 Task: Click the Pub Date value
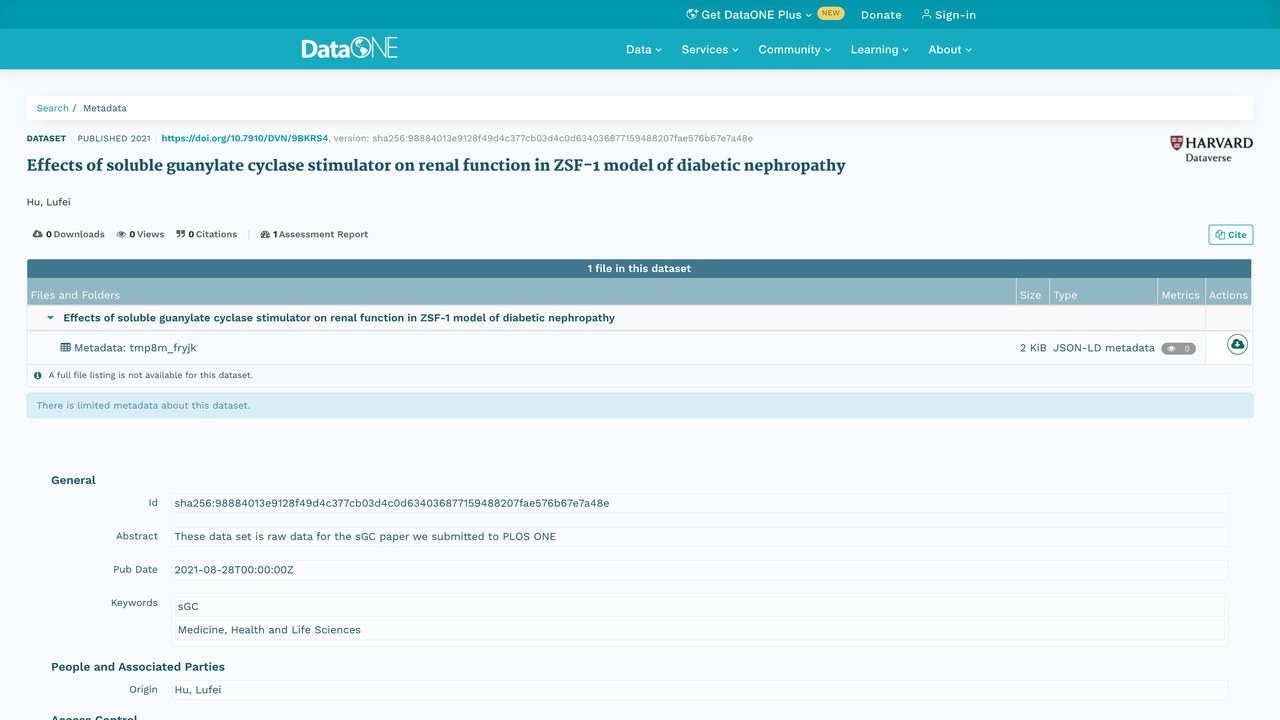[699, 570]
